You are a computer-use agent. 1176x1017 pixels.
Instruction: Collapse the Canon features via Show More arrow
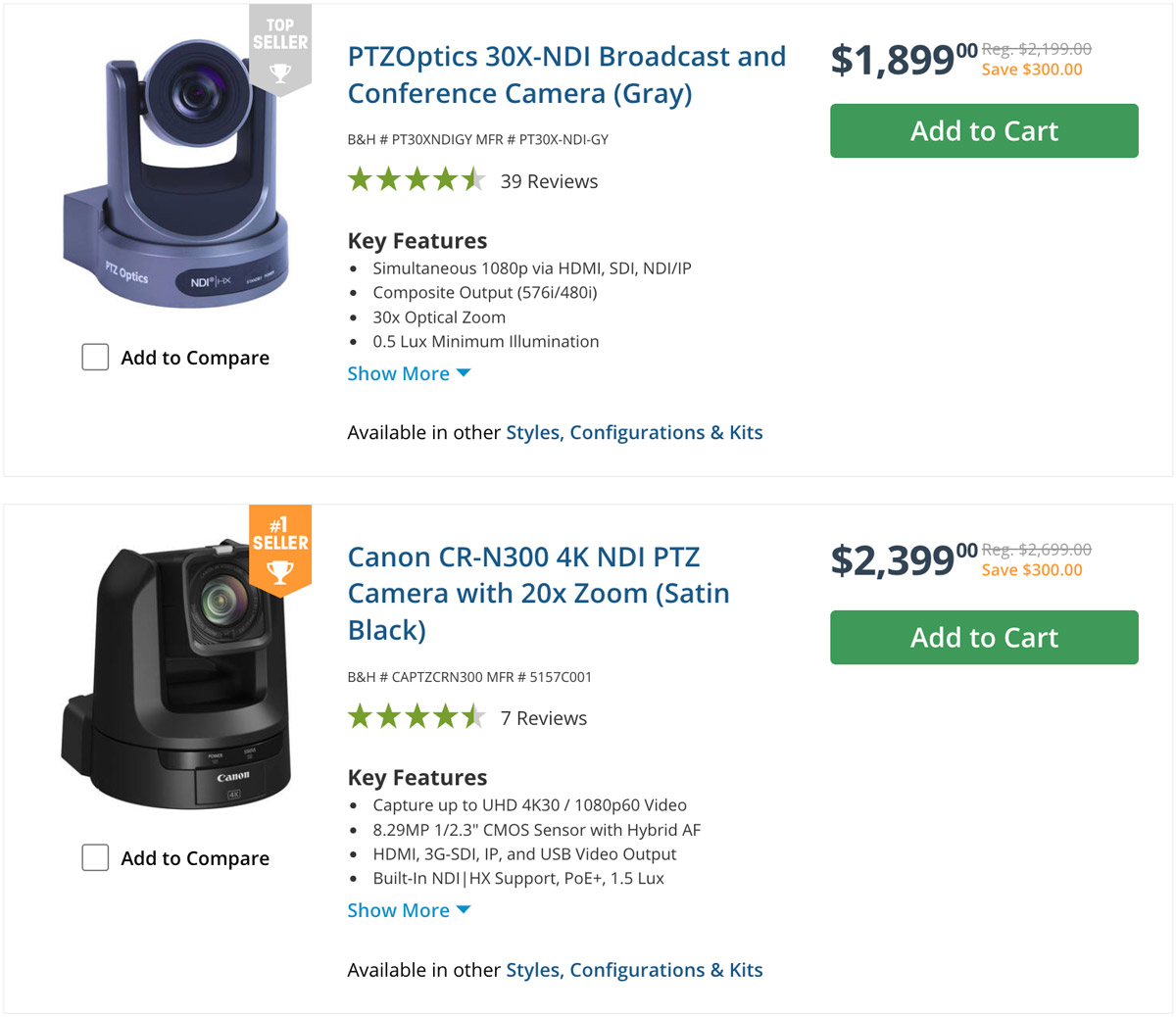pyautogui.click(x=463, y=910)
